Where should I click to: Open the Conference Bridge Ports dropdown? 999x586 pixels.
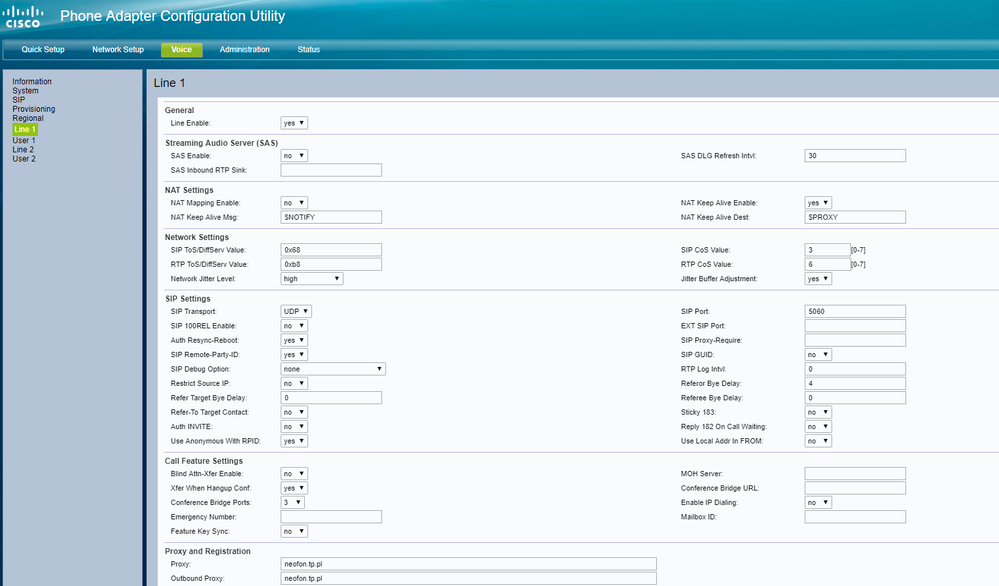click(x=292, y=502)
